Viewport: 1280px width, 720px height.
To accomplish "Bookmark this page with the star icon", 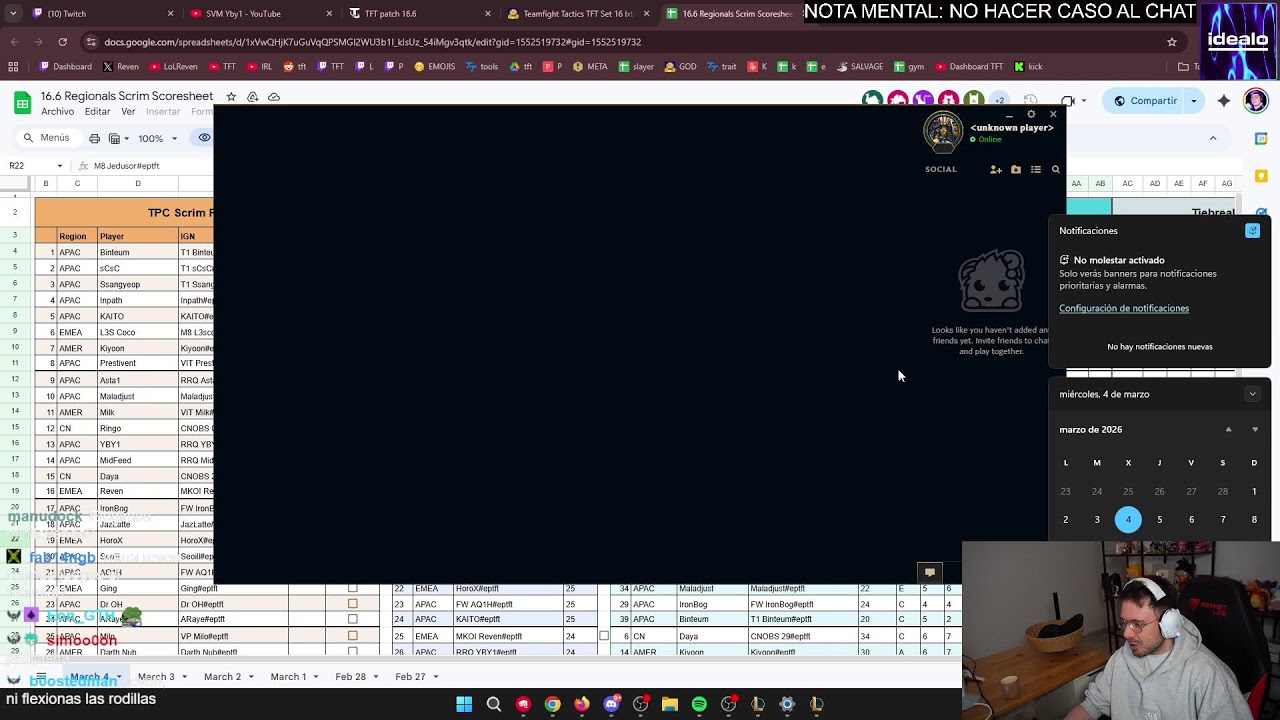I will [x=1172, y=42].
